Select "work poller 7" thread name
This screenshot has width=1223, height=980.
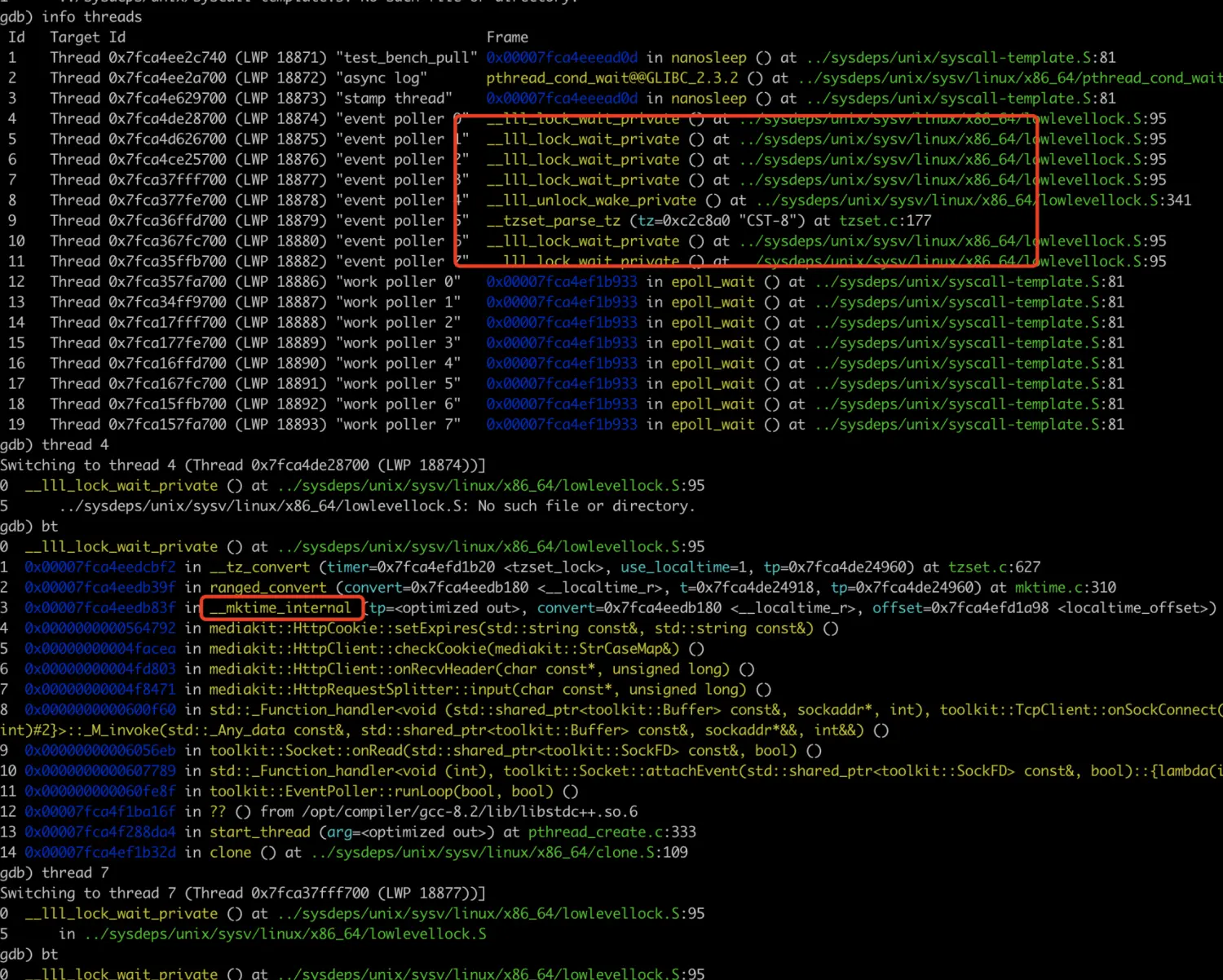[x=399, y=424]
